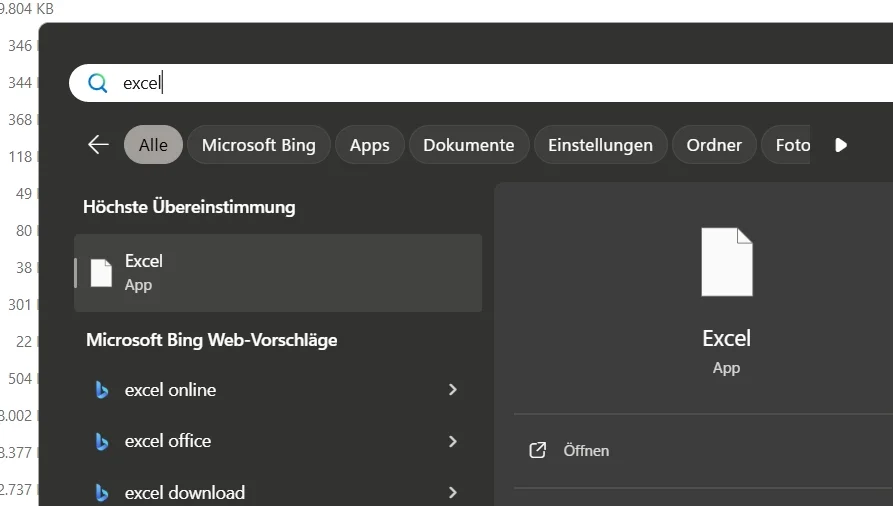893x506 pixels.
Task: Click the value '301' in the background window
Action: [20, 305]
